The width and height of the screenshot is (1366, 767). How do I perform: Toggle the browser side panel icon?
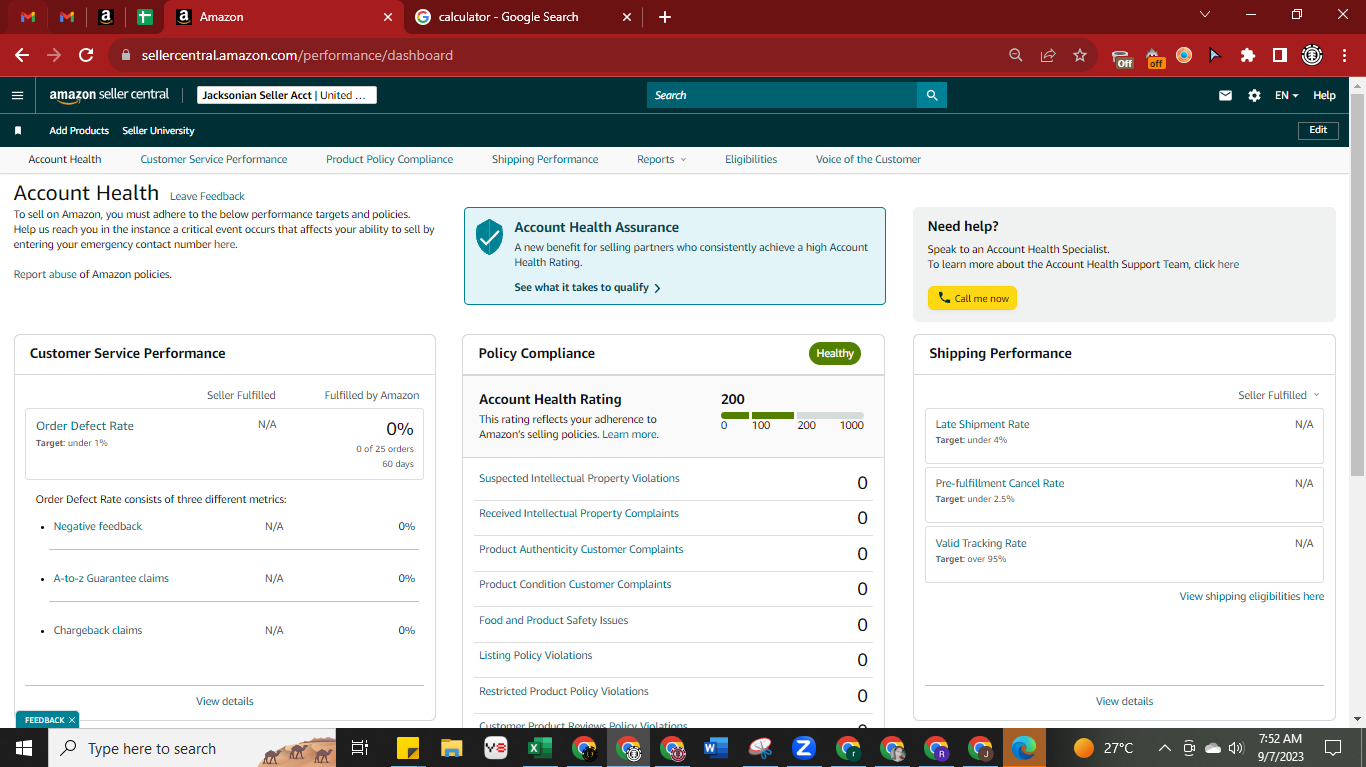tap(1279, 55)
